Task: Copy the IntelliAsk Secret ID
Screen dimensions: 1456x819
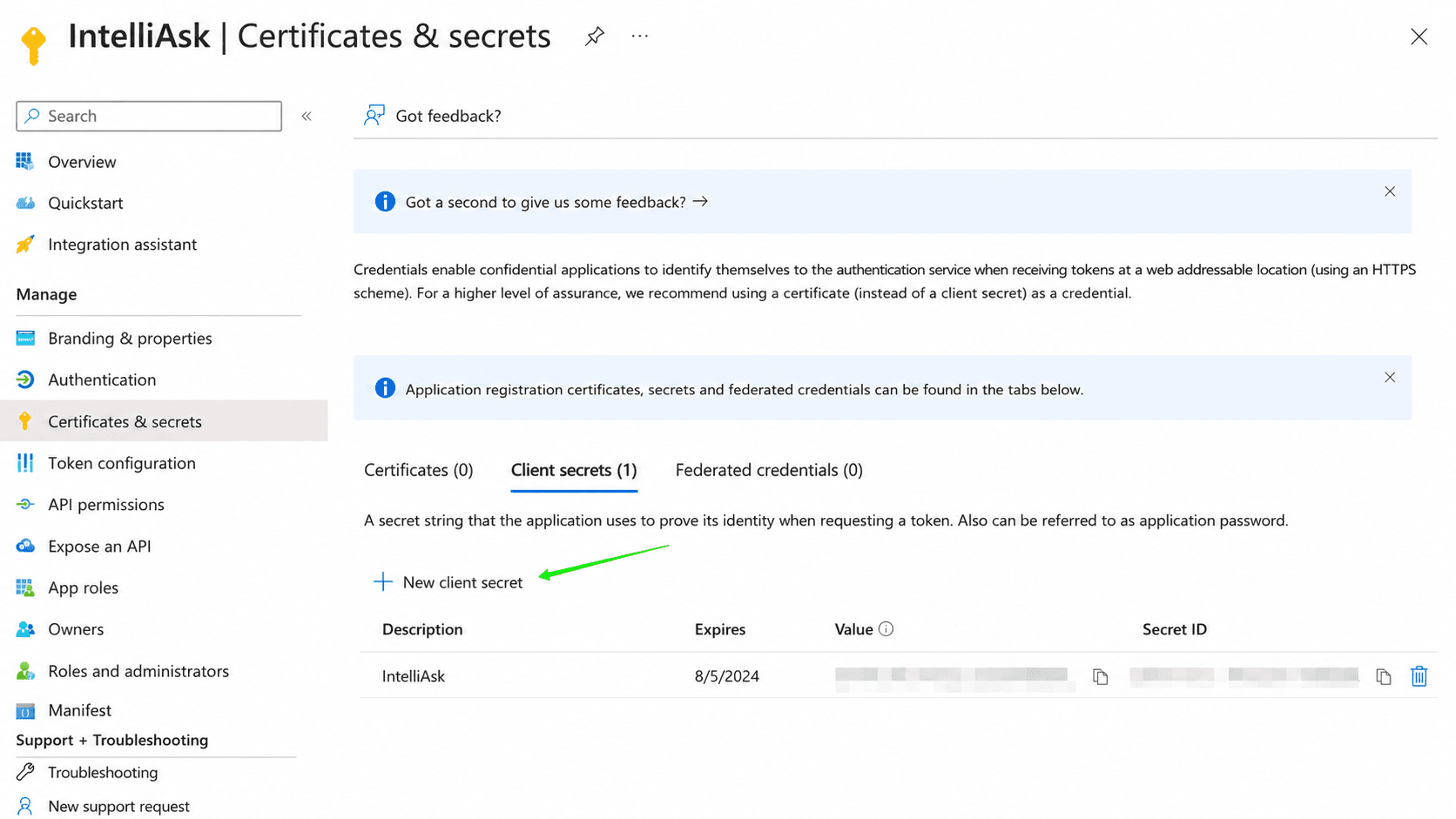Action: tap(1384, 676)
